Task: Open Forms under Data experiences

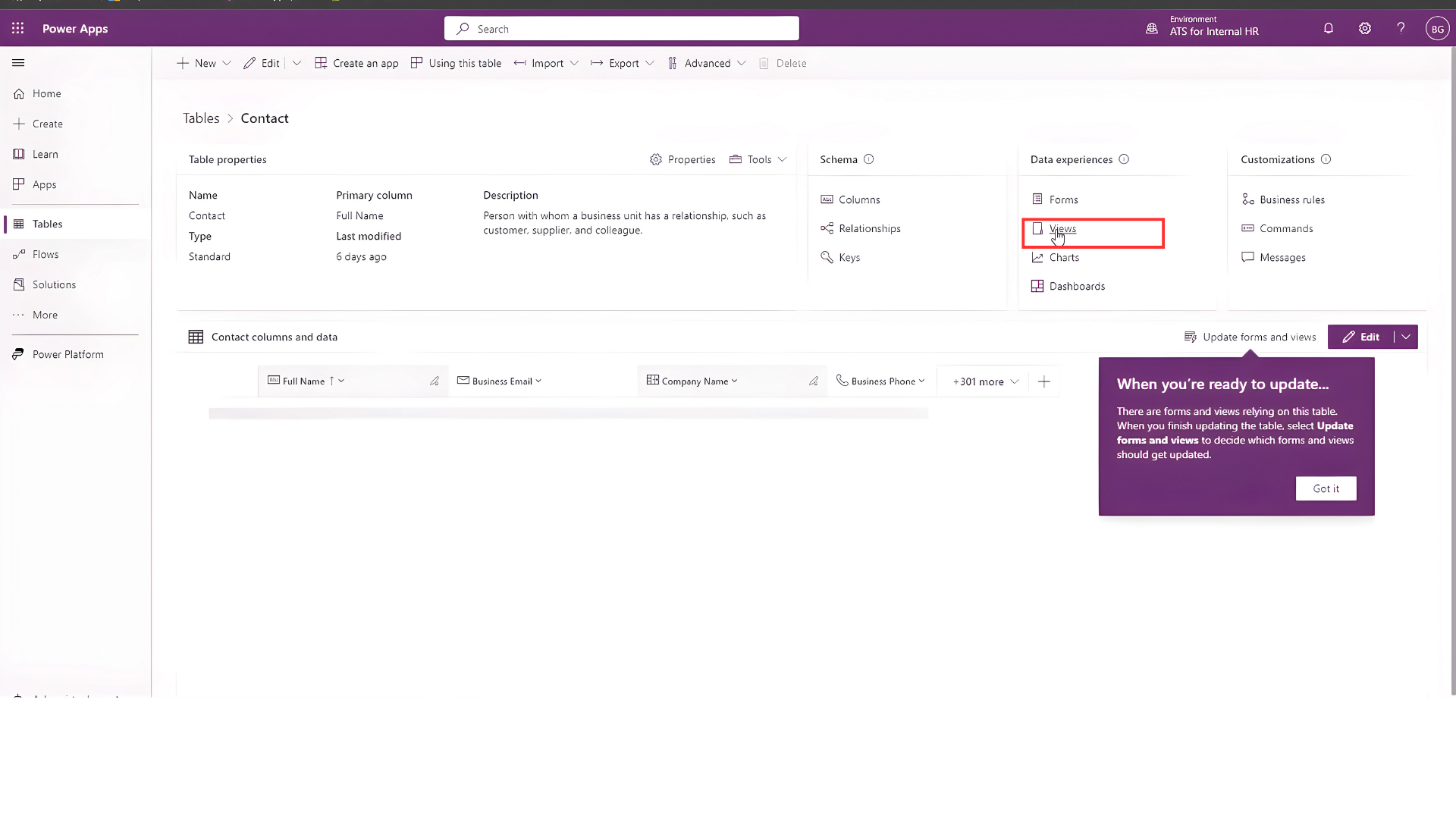Action: coord(1055,199)
